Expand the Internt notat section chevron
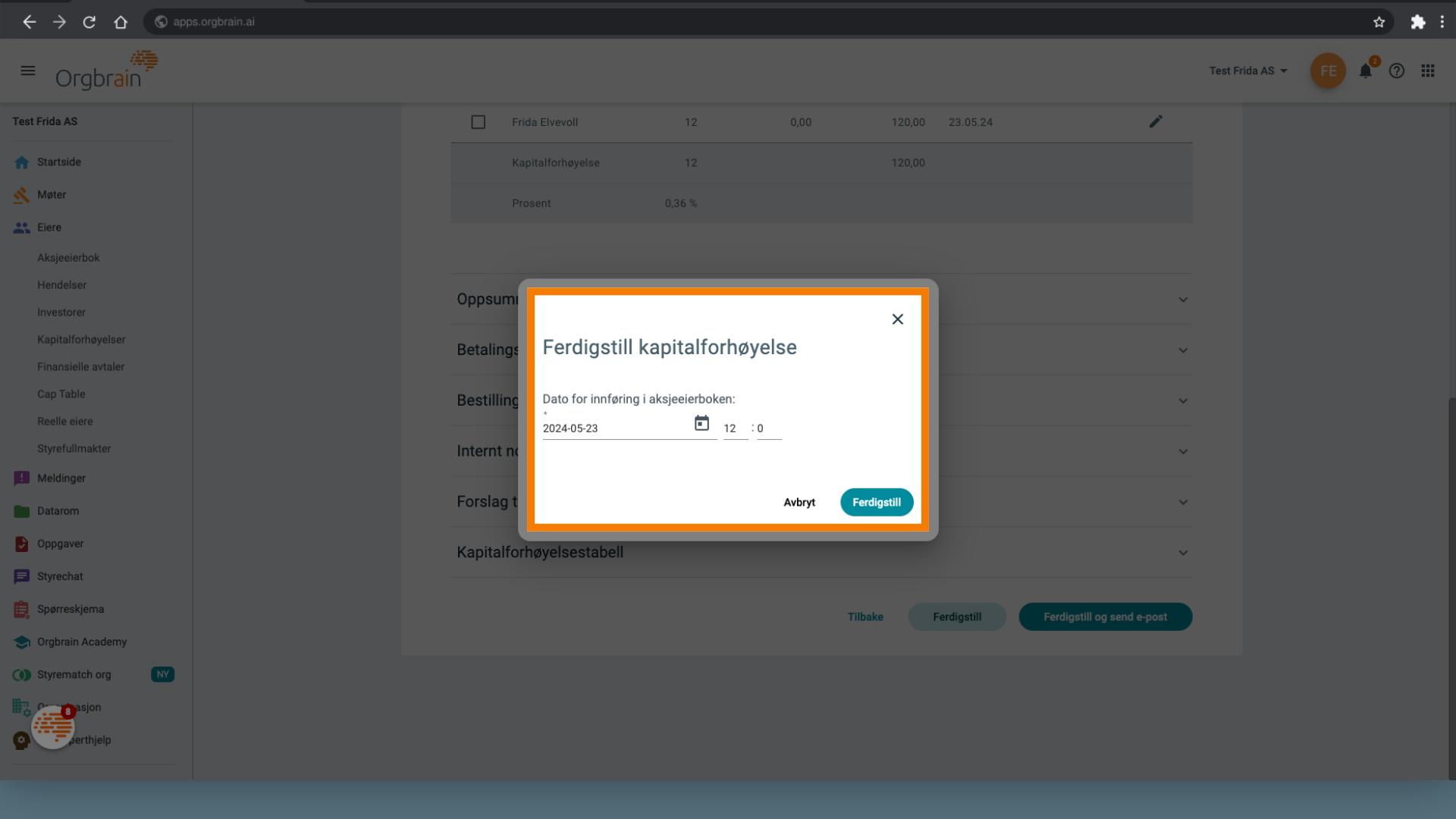Viewport: 1456px width, 819px height. 1183,451
